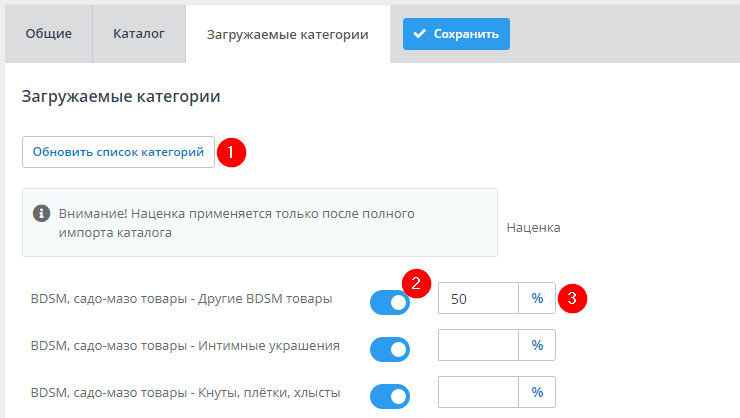Disable Кнуты, плётки, хлысты category
The width and height of the screenshot is (740, 418).
[x=389, y=396]
